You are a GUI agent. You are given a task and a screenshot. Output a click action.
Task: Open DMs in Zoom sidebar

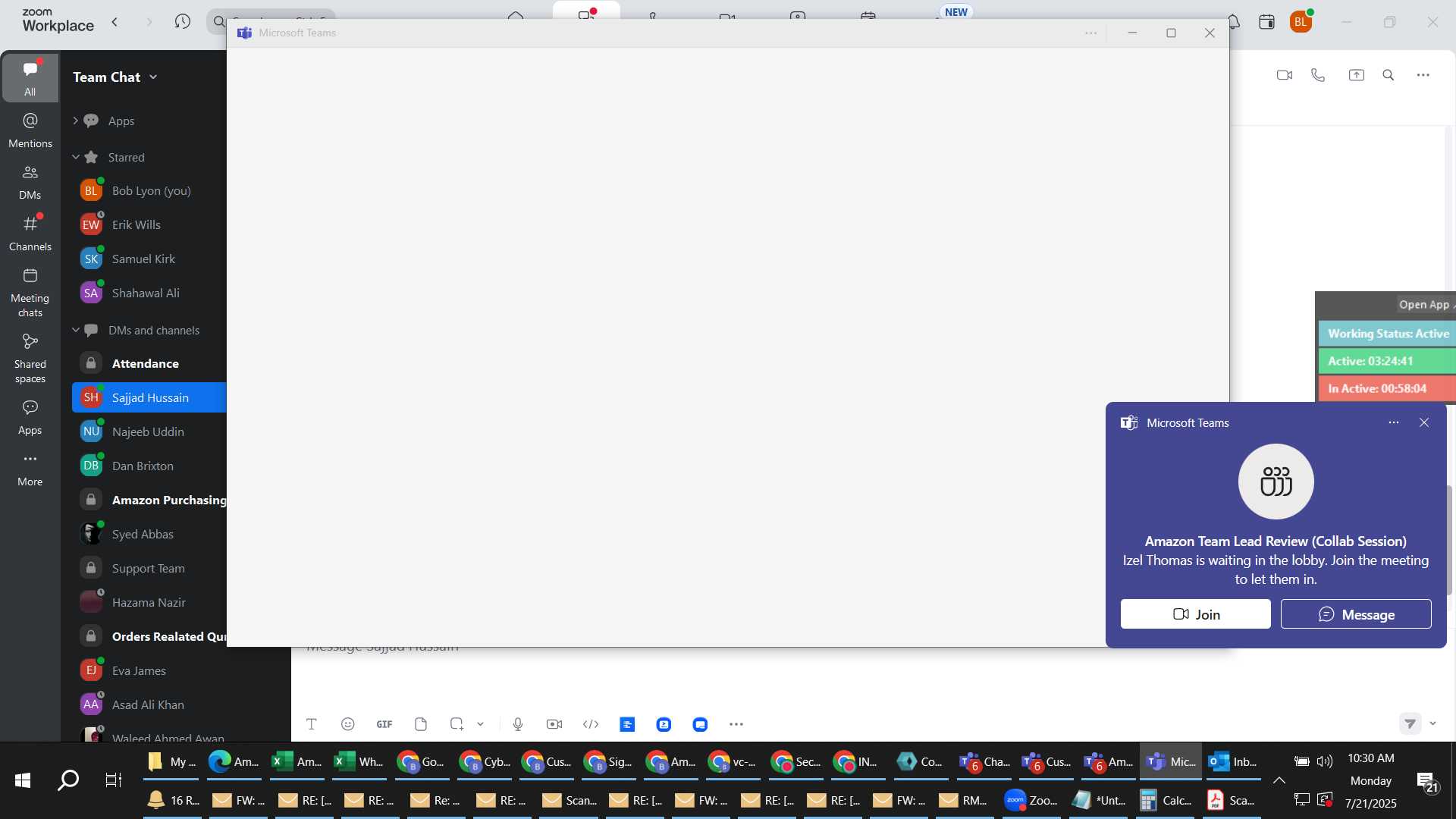click(x=30, y=182)
